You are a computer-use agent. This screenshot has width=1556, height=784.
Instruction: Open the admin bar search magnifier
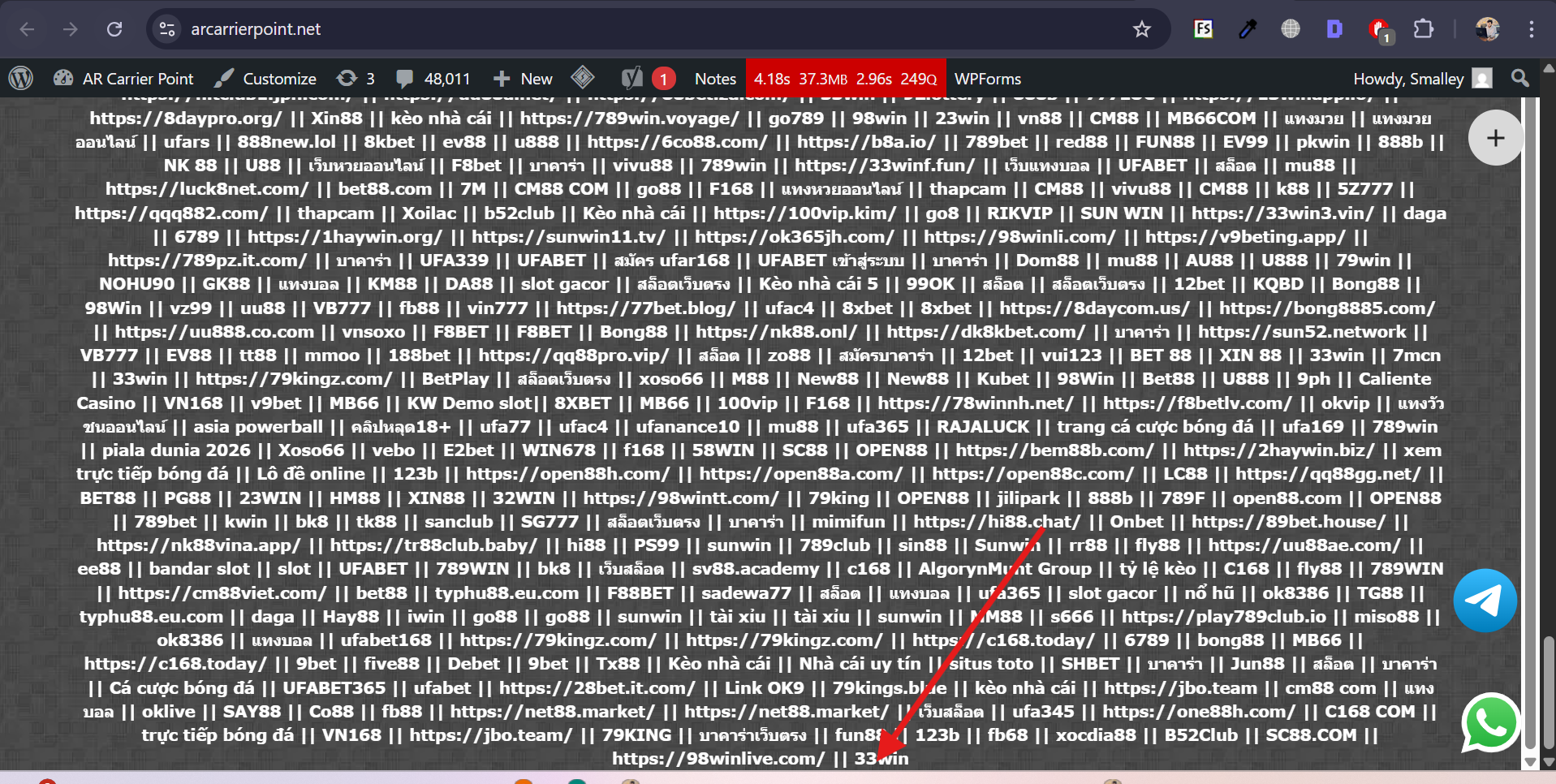1520,79
